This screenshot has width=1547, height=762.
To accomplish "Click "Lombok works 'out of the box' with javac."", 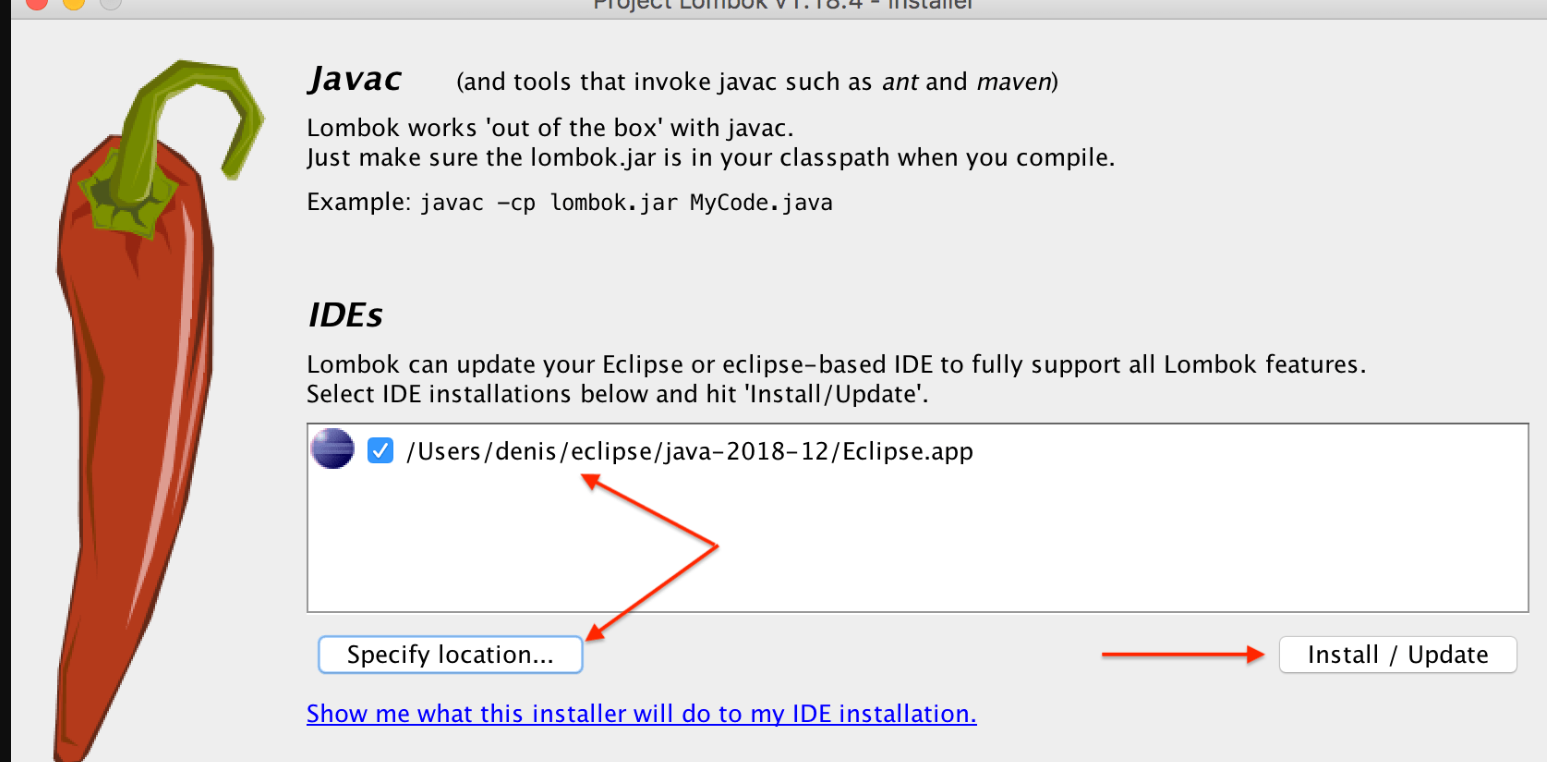I will tap(550, 128).
